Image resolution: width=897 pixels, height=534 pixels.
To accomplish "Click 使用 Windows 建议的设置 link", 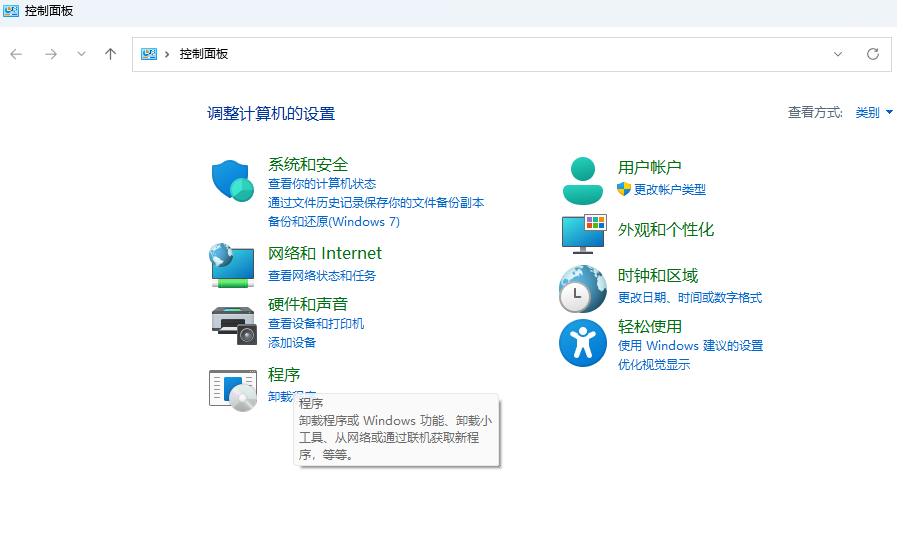I will point(690,346).
